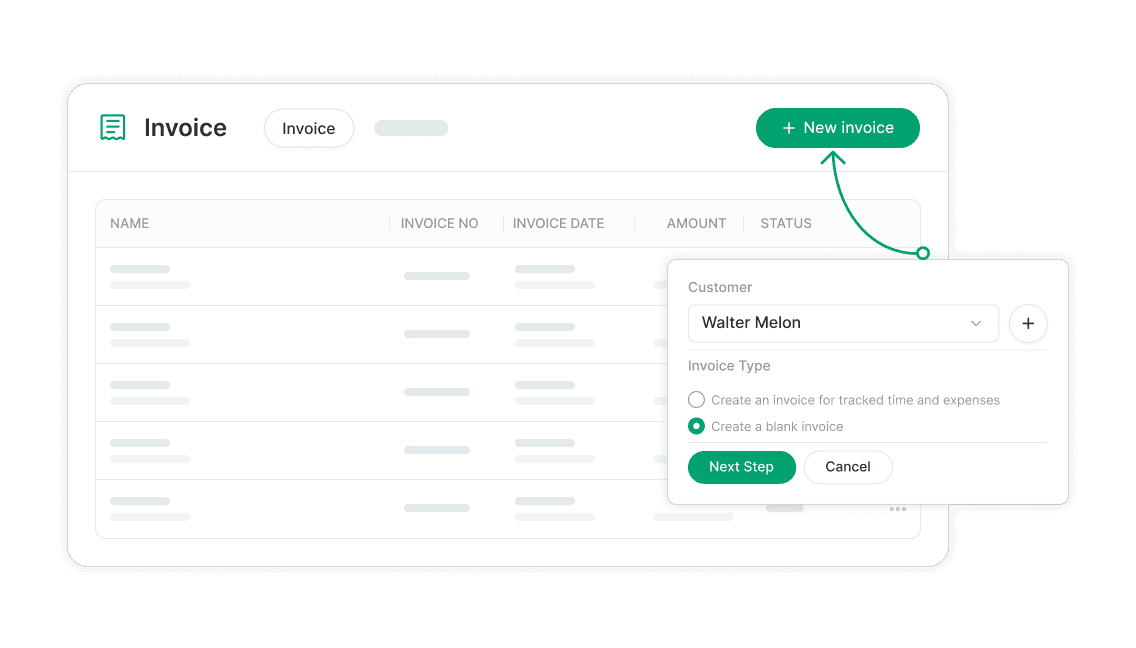
Task: Open the ellipsis actions menu on the last row
Action: point(897,509)
